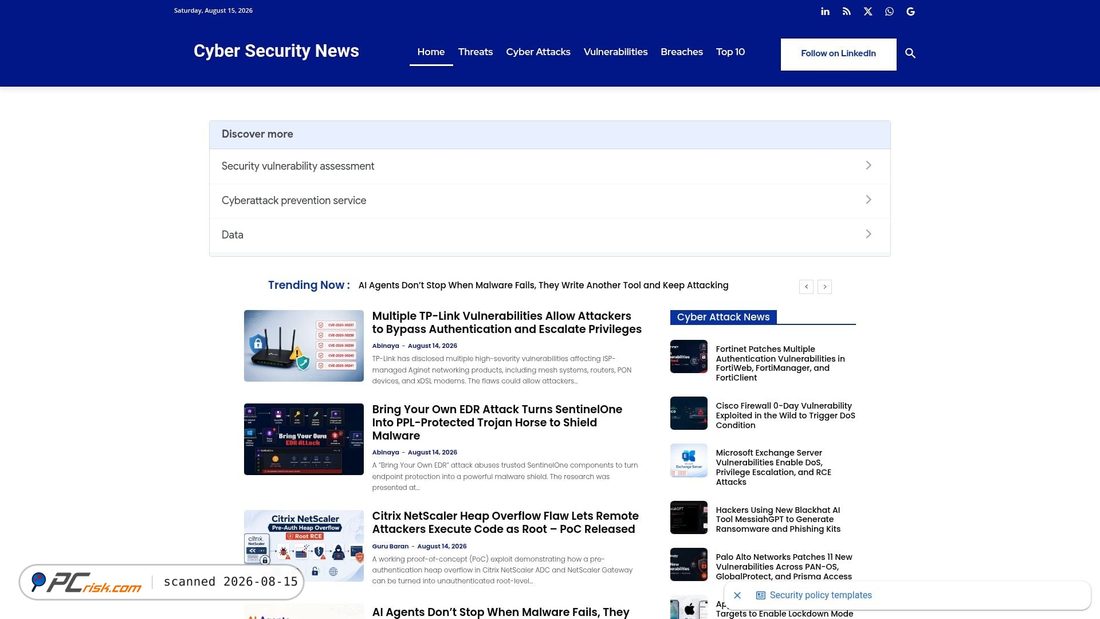Open Citrix NetScaler Heap Overflow headline
This screenshot has height=619, width=1100.
[x=505, y=523]
